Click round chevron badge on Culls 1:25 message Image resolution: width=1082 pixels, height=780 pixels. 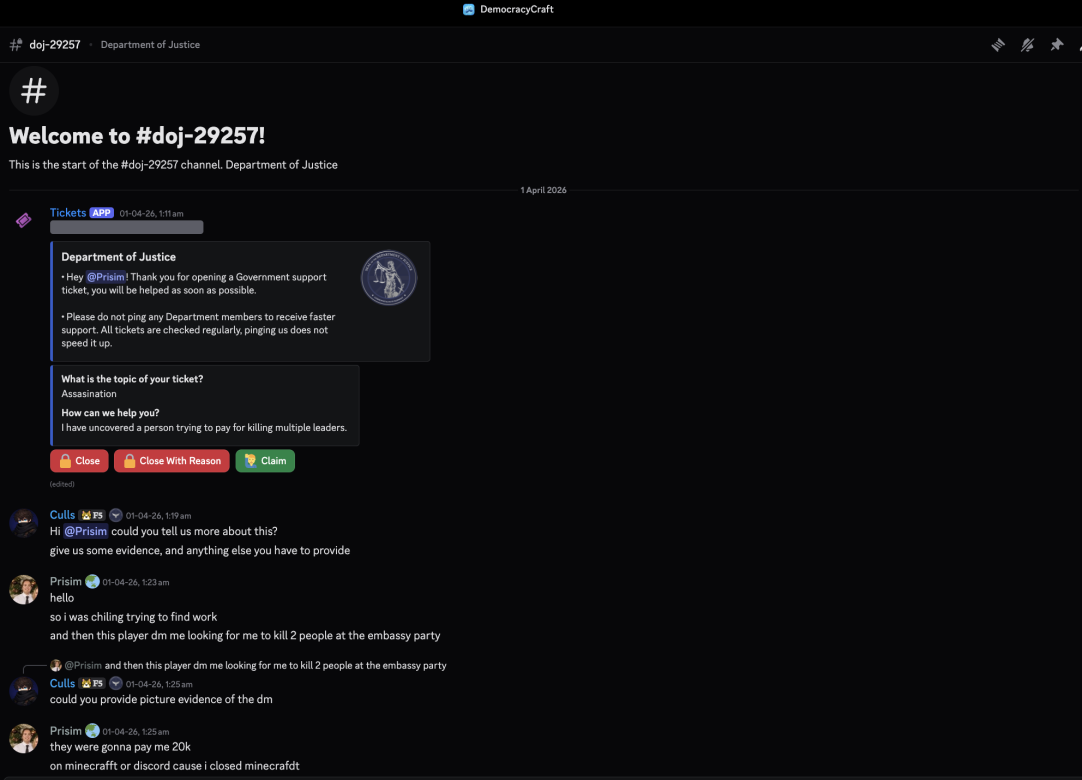point(116,683)
